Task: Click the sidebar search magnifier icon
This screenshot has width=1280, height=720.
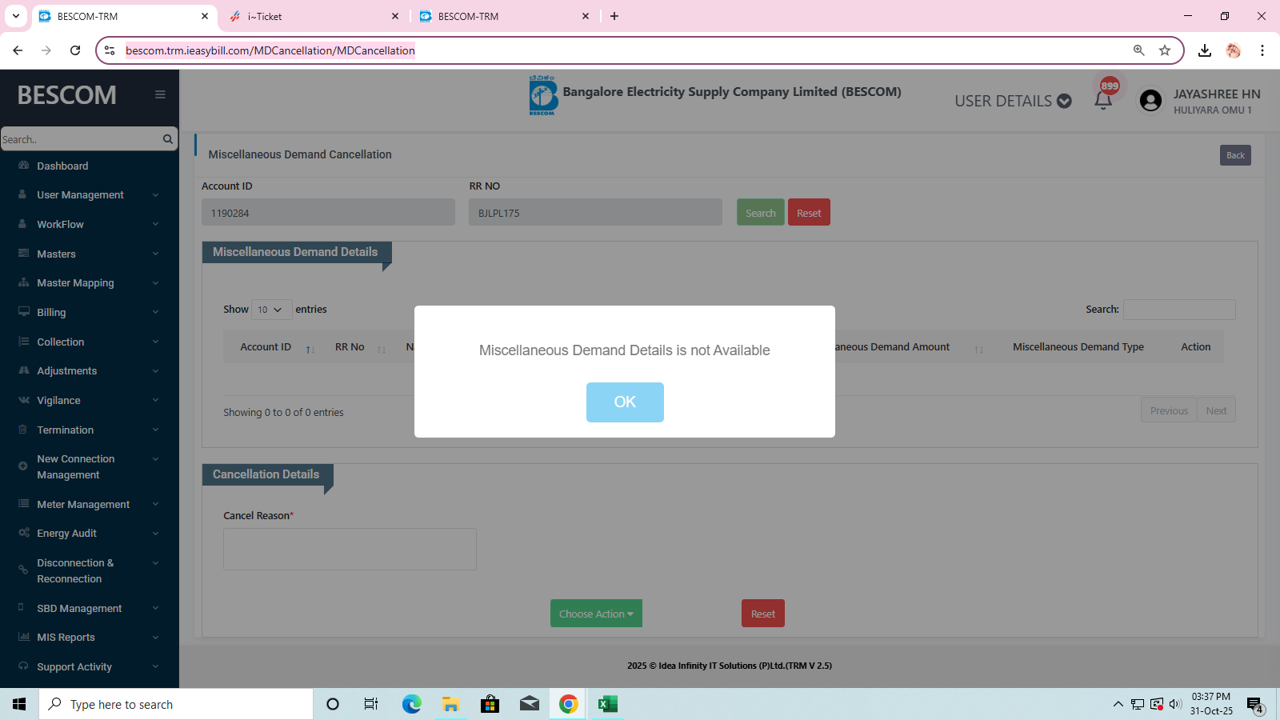Action: [x=167, y=139]
